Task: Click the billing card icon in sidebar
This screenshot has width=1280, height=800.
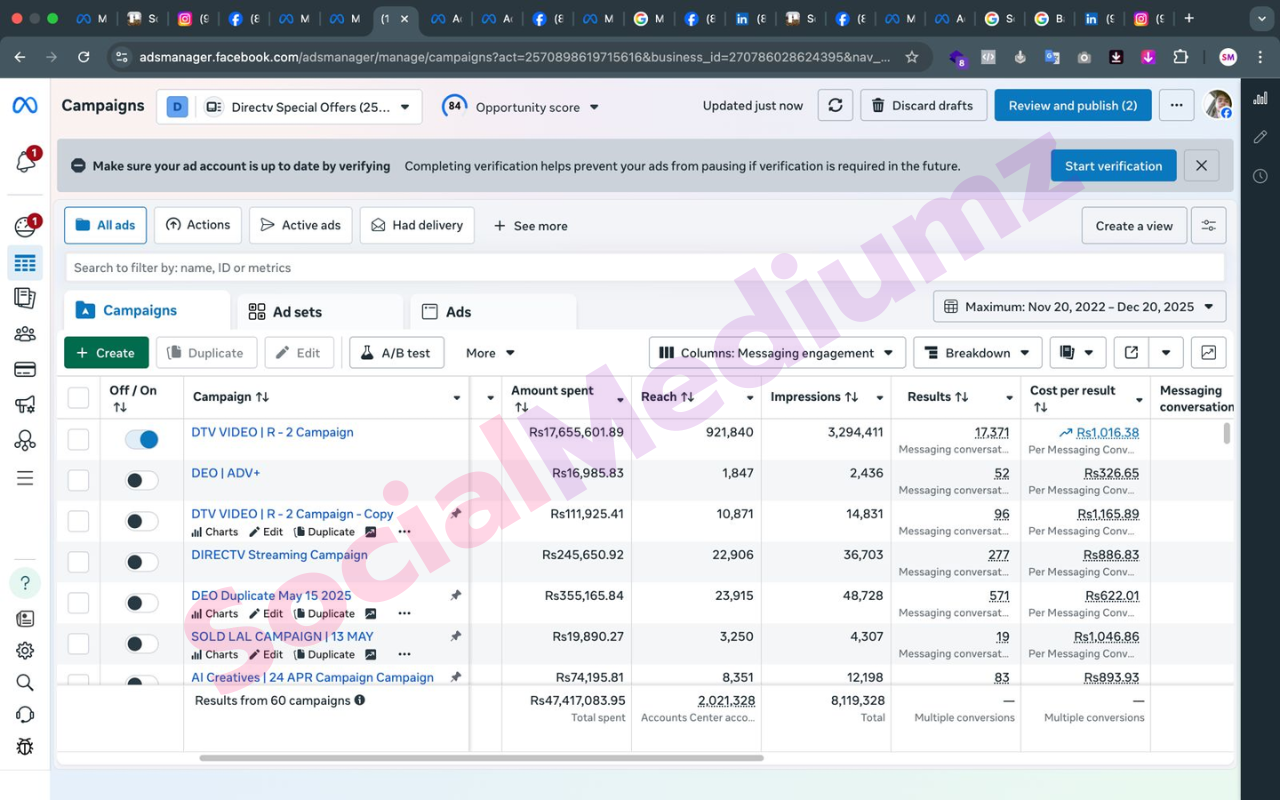Action: 25,370
